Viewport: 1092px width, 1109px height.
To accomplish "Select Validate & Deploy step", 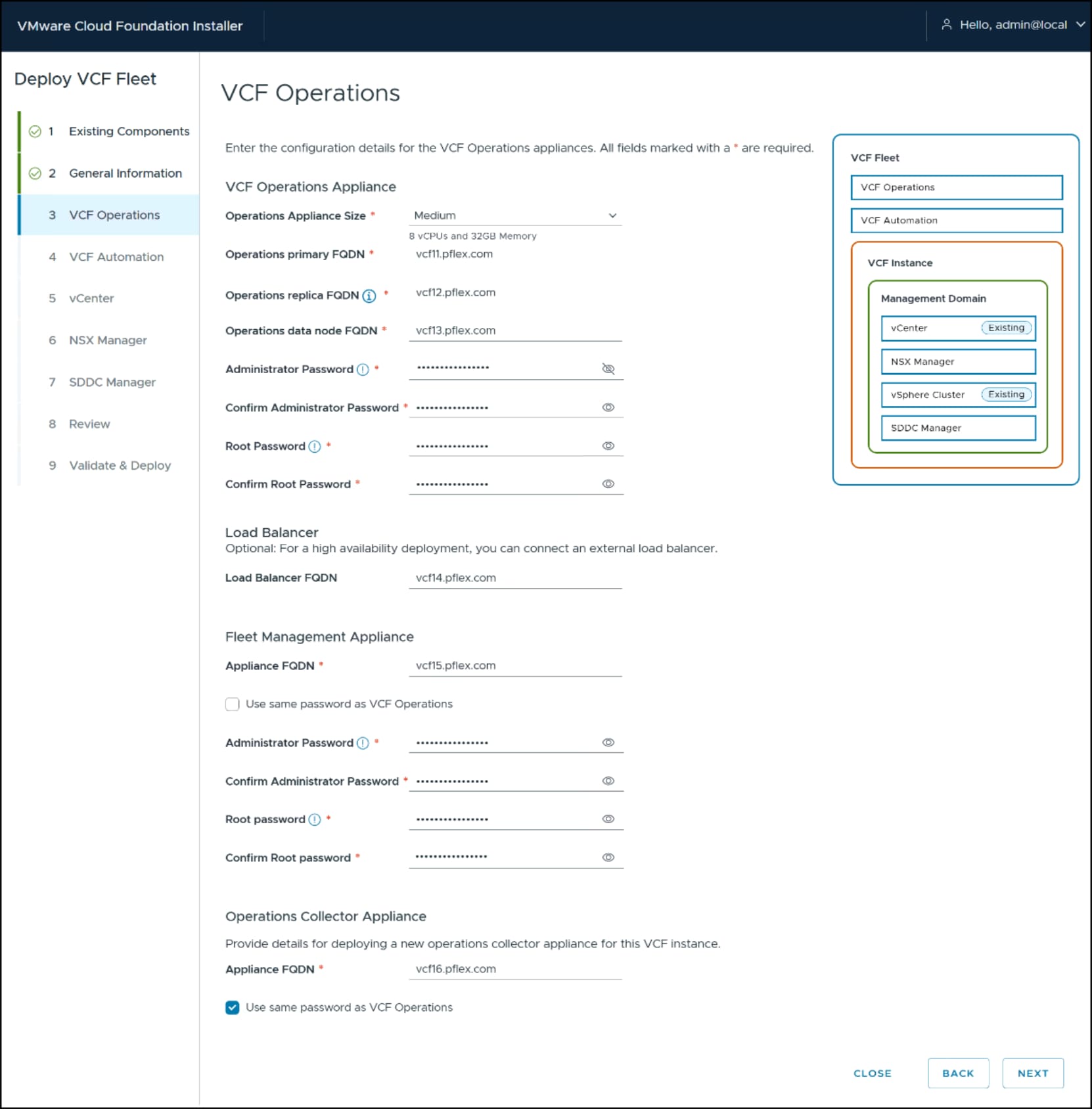I will [x=109, y=466].
